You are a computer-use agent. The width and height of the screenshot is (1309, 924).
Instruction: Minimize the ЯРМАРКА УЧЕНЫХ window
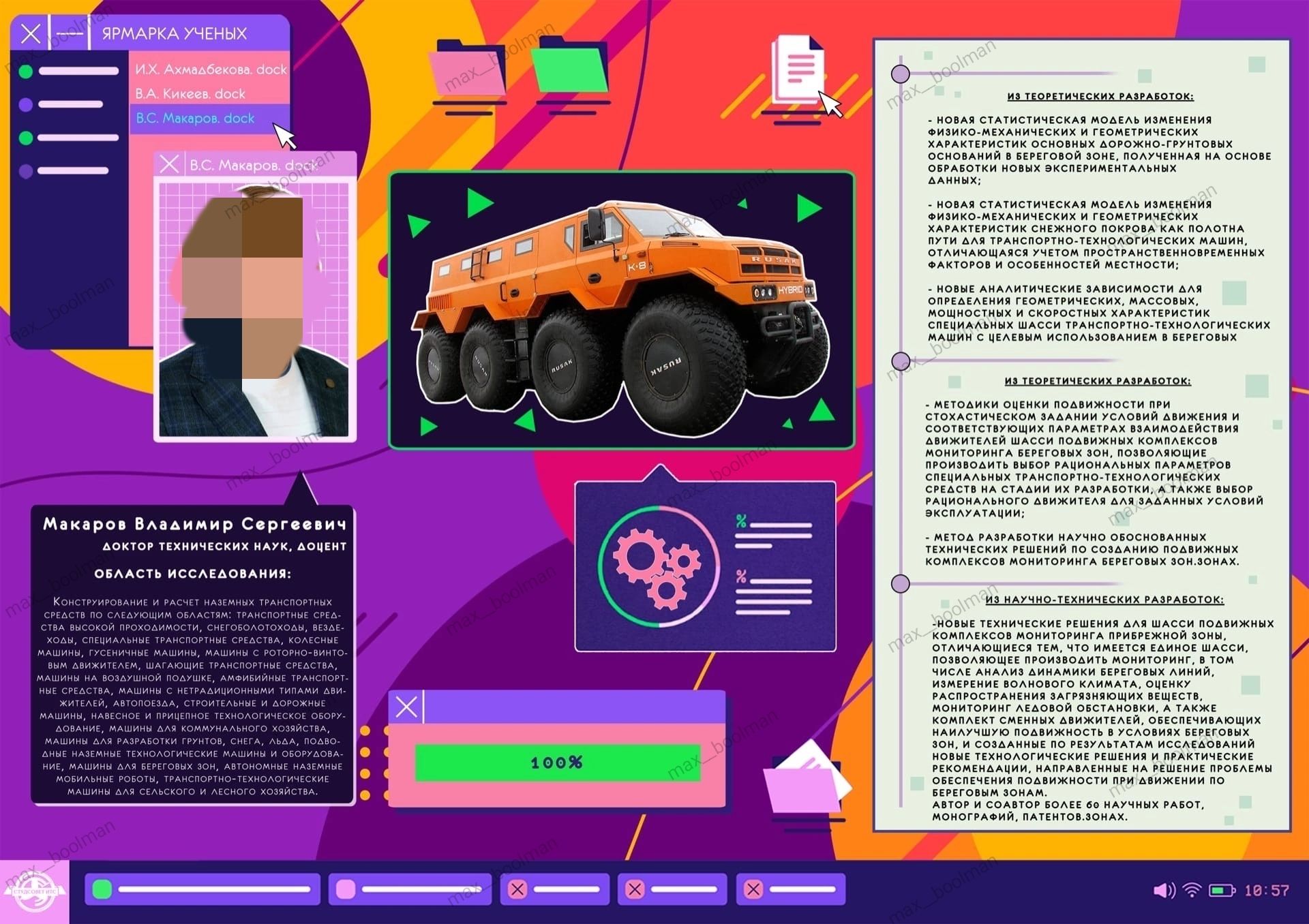point(70,33)
